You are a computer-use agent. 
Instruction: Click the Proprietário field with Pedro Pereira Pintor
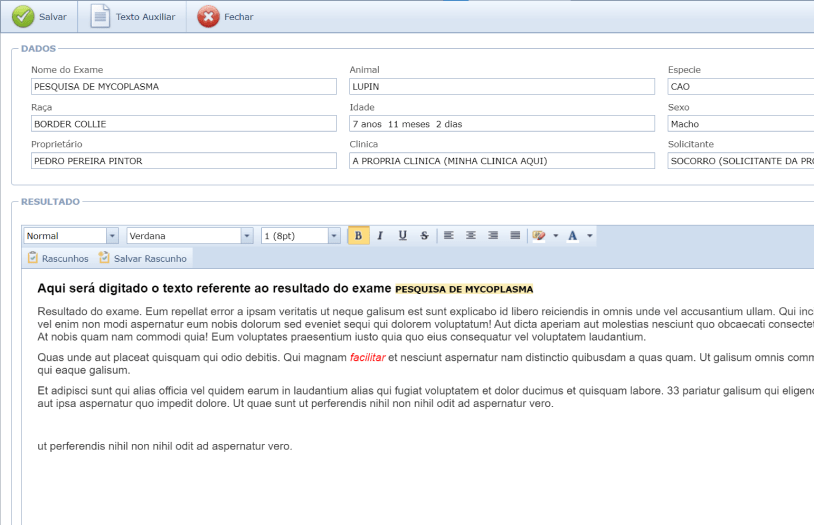coord(183,161)
